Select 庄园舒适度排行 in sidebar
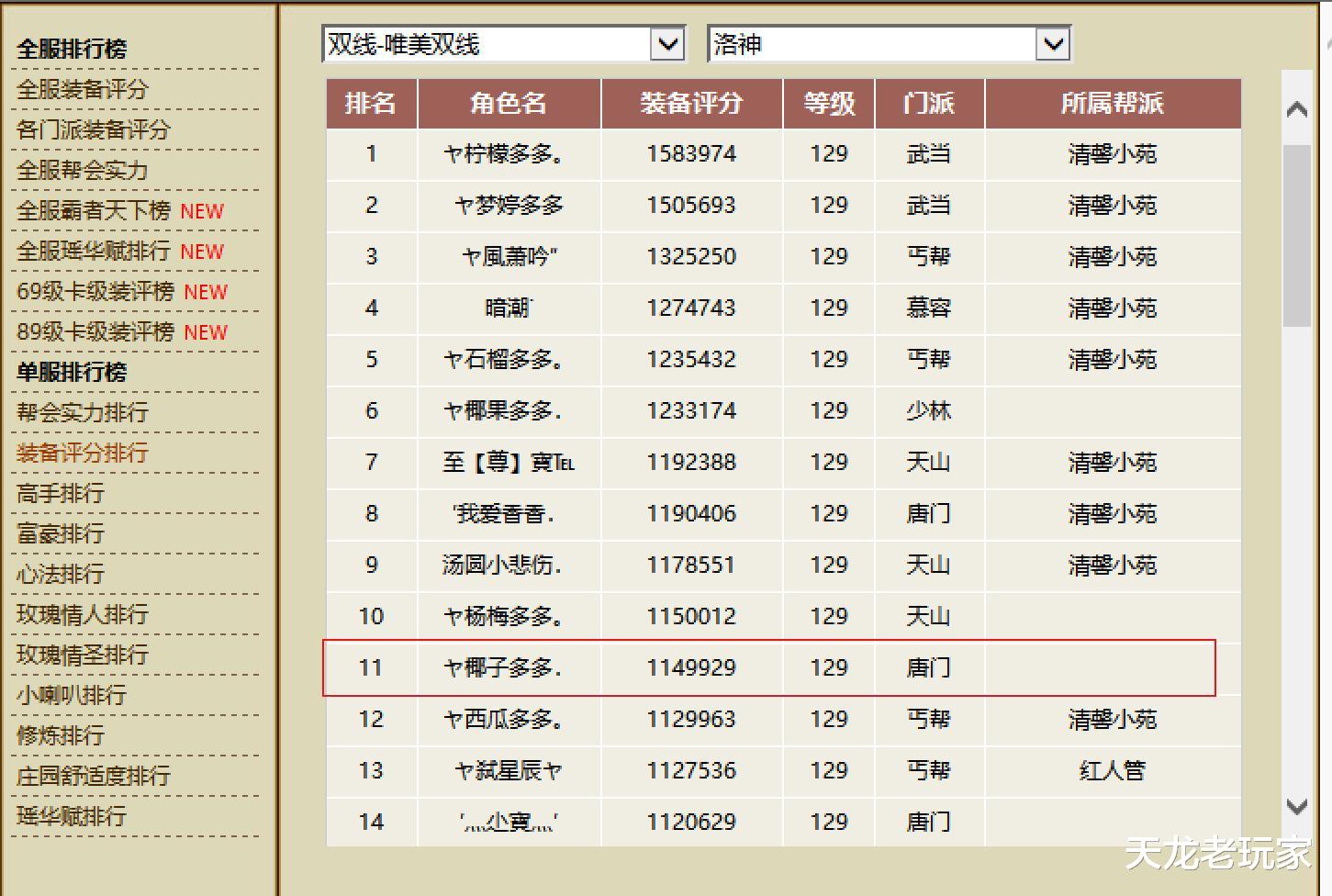 94,776
